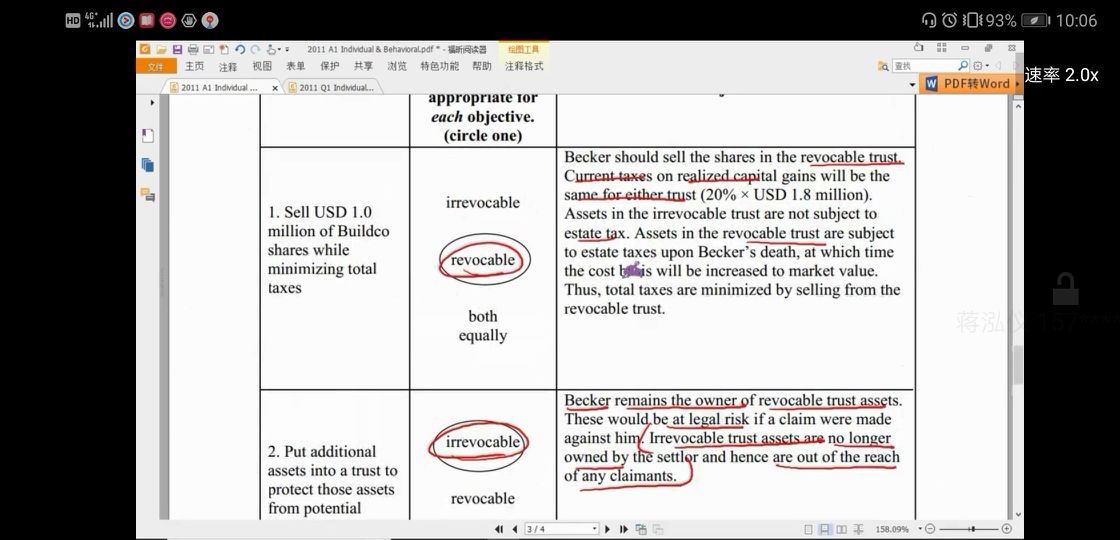Viewport: 1120px width, 540px height.
Task: Click the circled 'revocable' answer in row 1
Action: tap(483, 260)
